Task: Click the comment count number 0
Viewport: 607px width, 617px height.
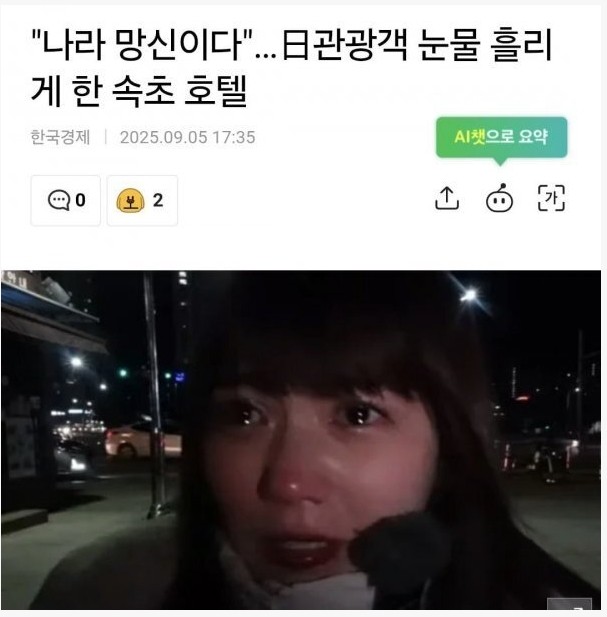Action: point(80,200)
